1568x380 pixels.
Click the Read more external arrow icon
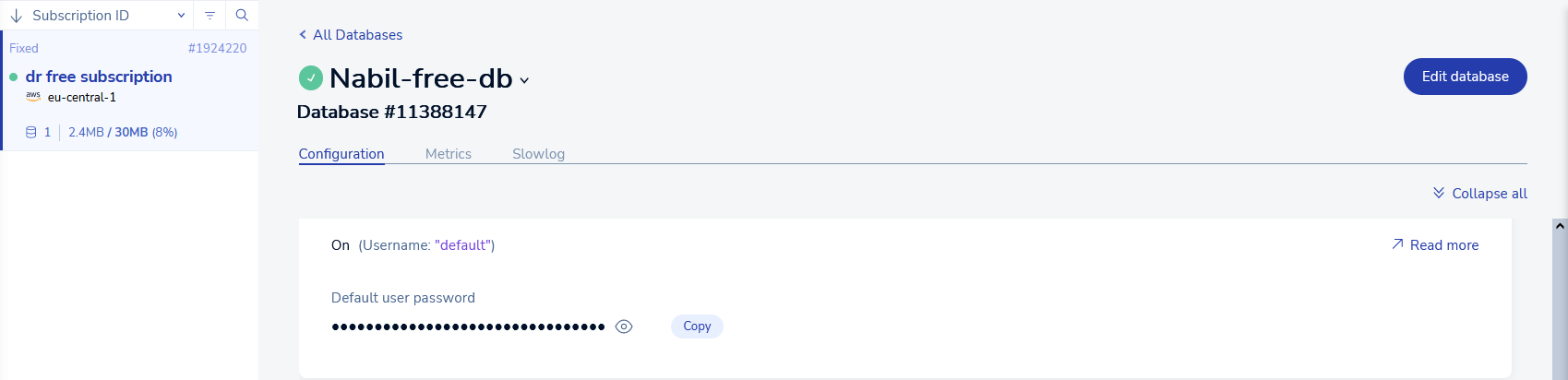(1397, 244)
